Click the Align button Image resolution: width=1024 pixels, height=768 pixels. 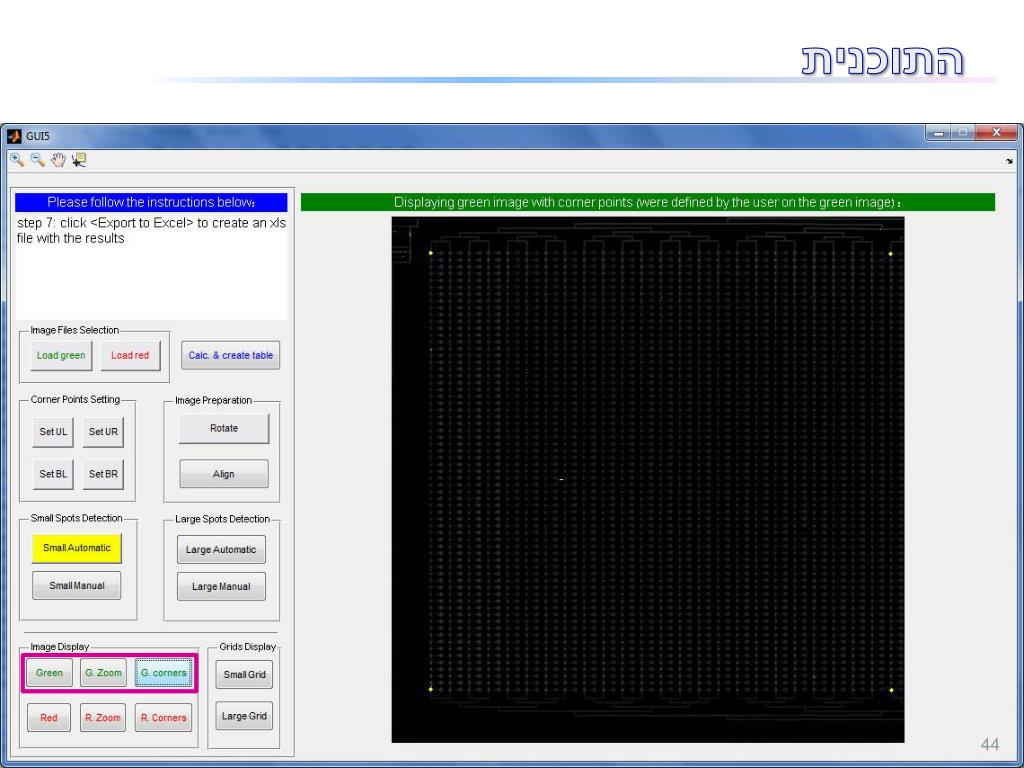[224, 473]
